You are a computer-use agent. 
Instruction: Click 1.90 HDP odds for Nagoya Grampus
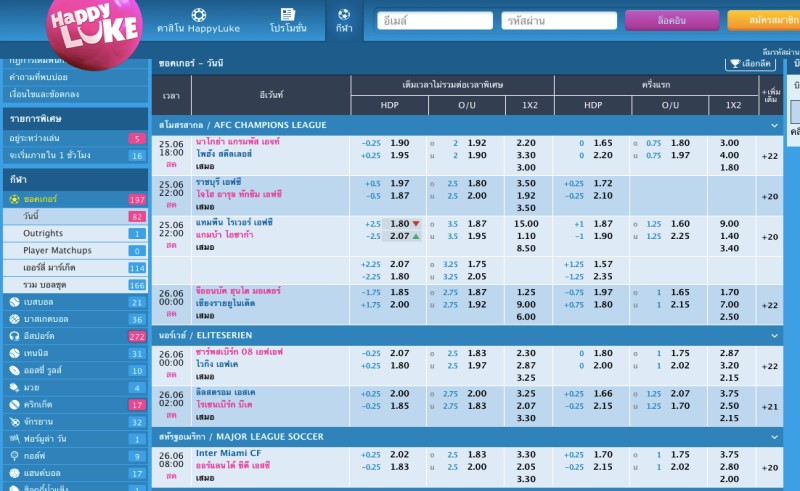(399, 143)
